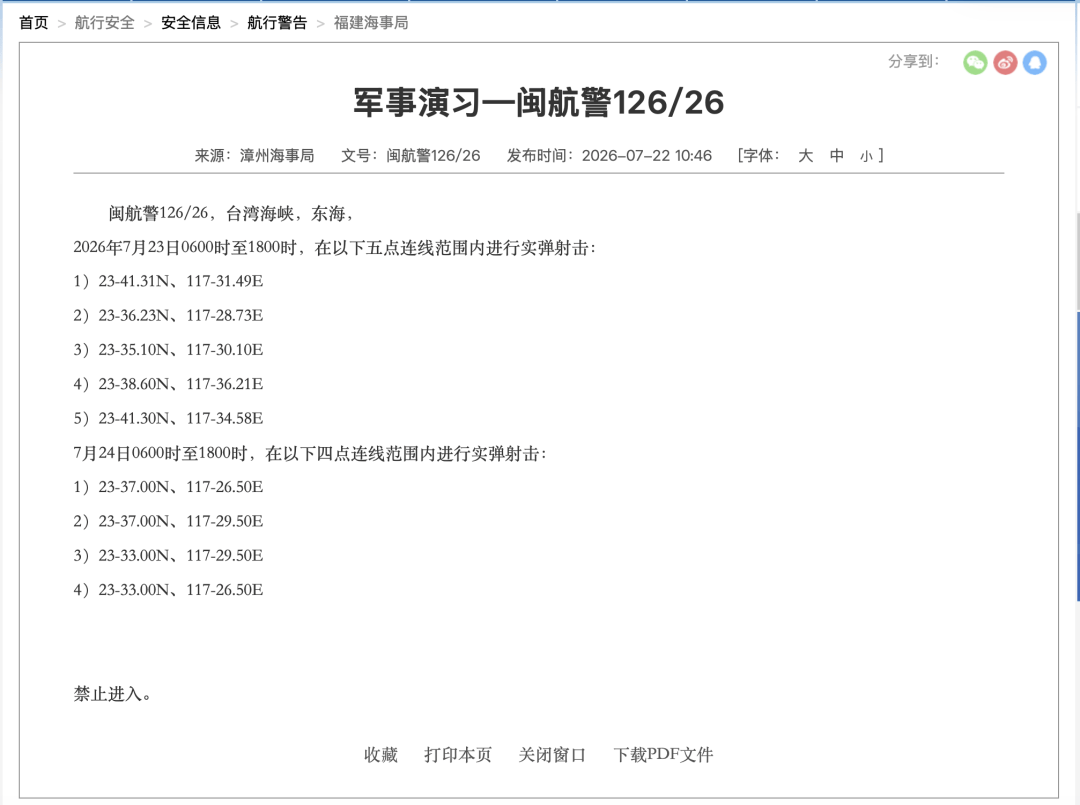This screenshot has height=805, width=1080.
Task: Set font size to 小
Action: click(866, 156)
